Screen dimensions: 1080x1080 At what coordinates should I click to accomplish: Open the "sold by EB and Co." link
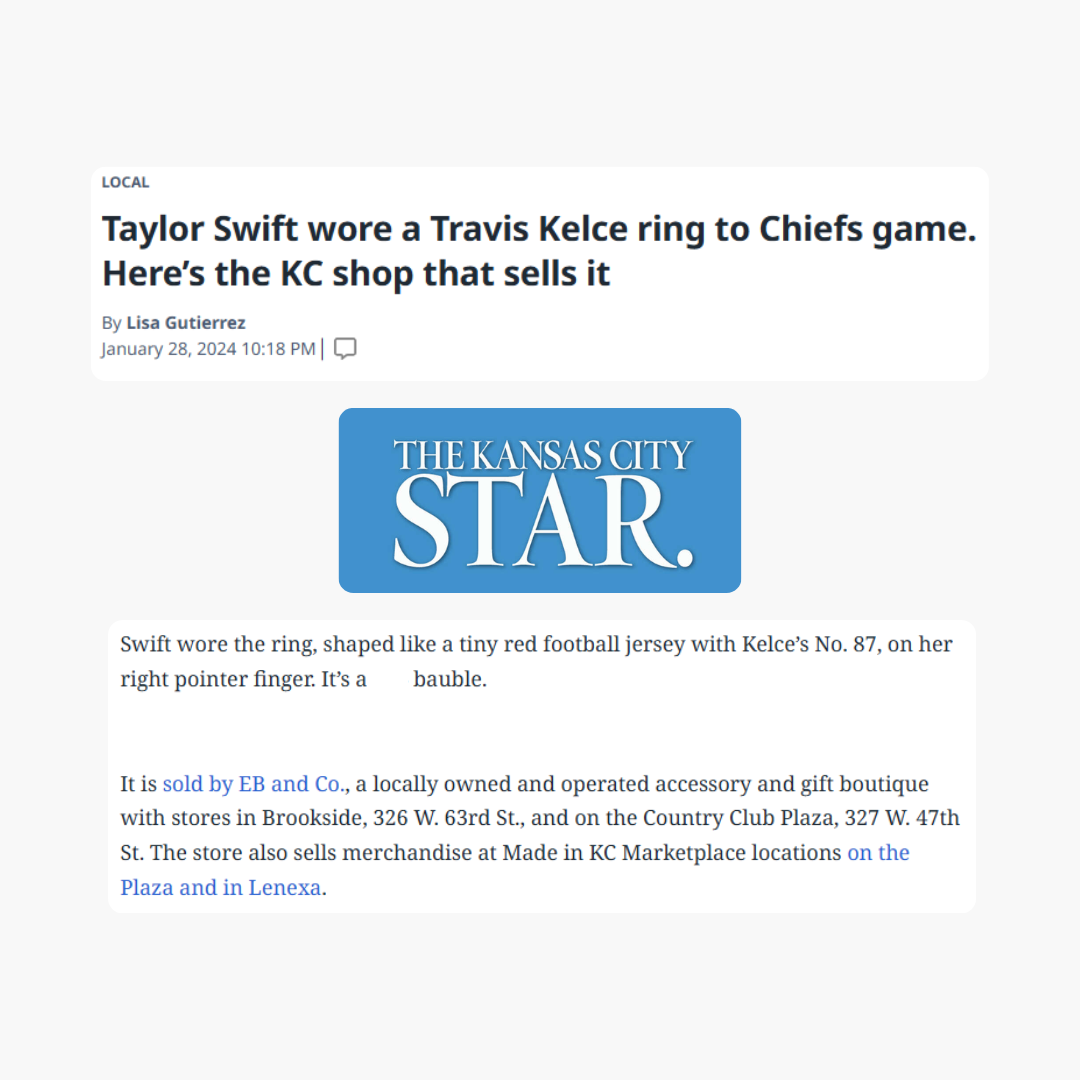pyautogui.click(x=253, y=784)
